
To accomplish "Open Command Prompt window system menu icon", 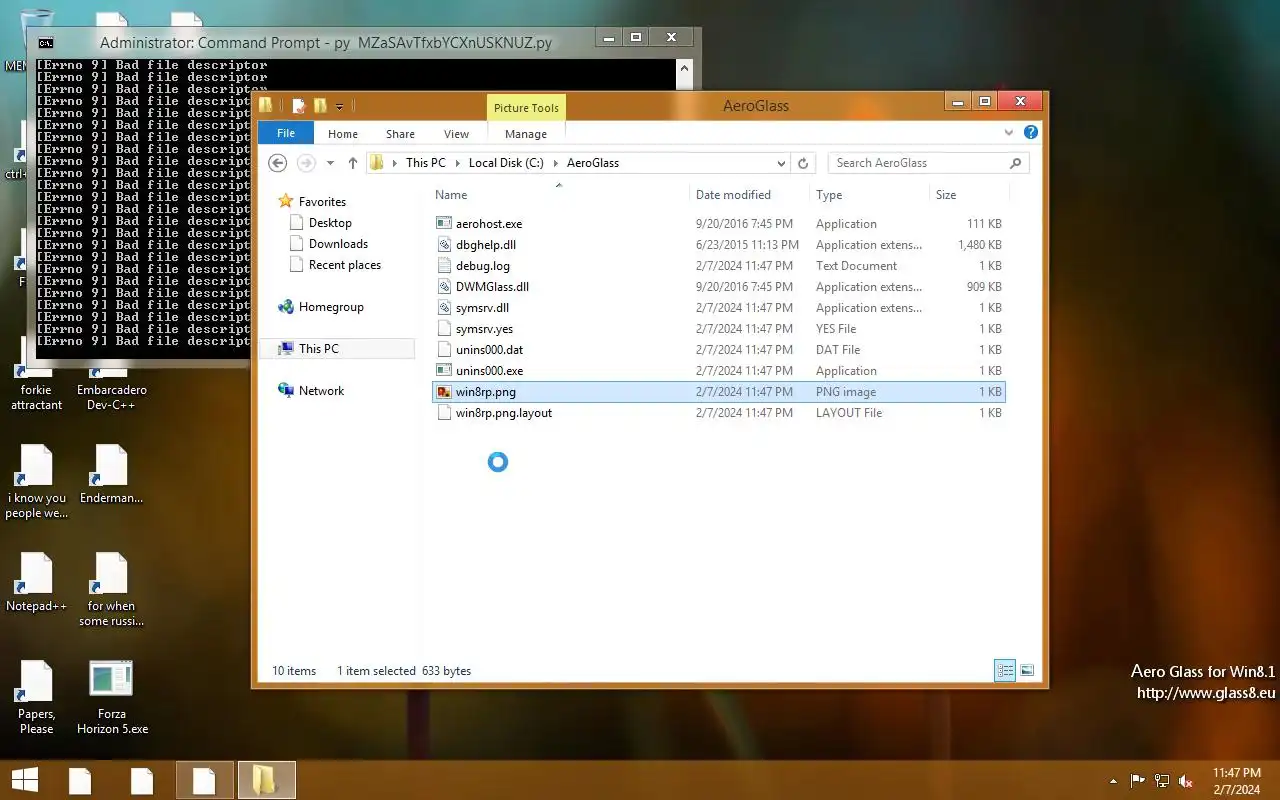I will point(45,43).
